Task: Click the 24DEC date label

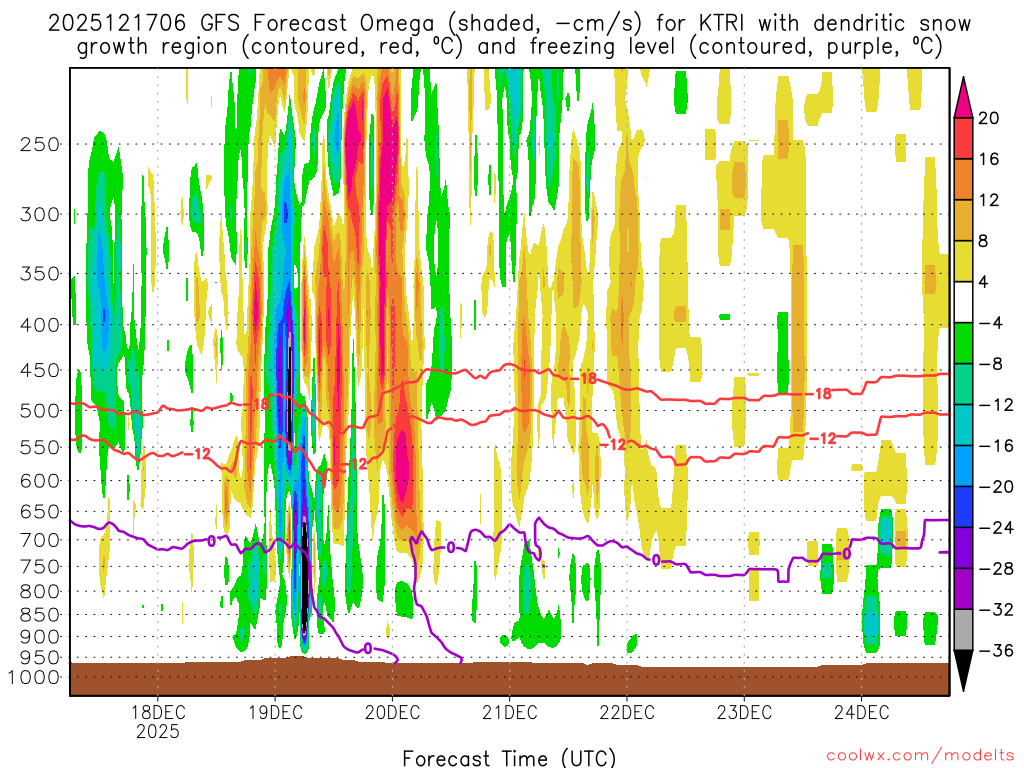Action: click(x=861, y=713)
